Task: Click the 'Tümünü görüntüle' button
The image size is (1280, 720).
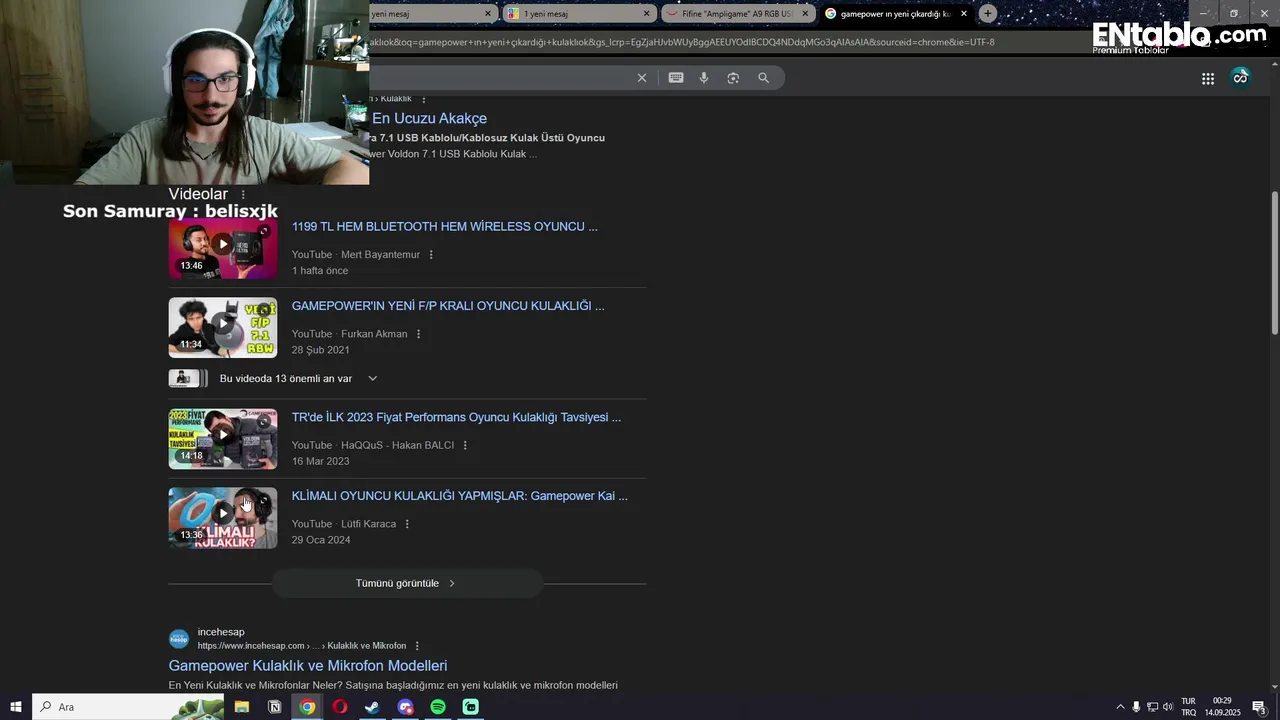Action: [x=407, y=583]
